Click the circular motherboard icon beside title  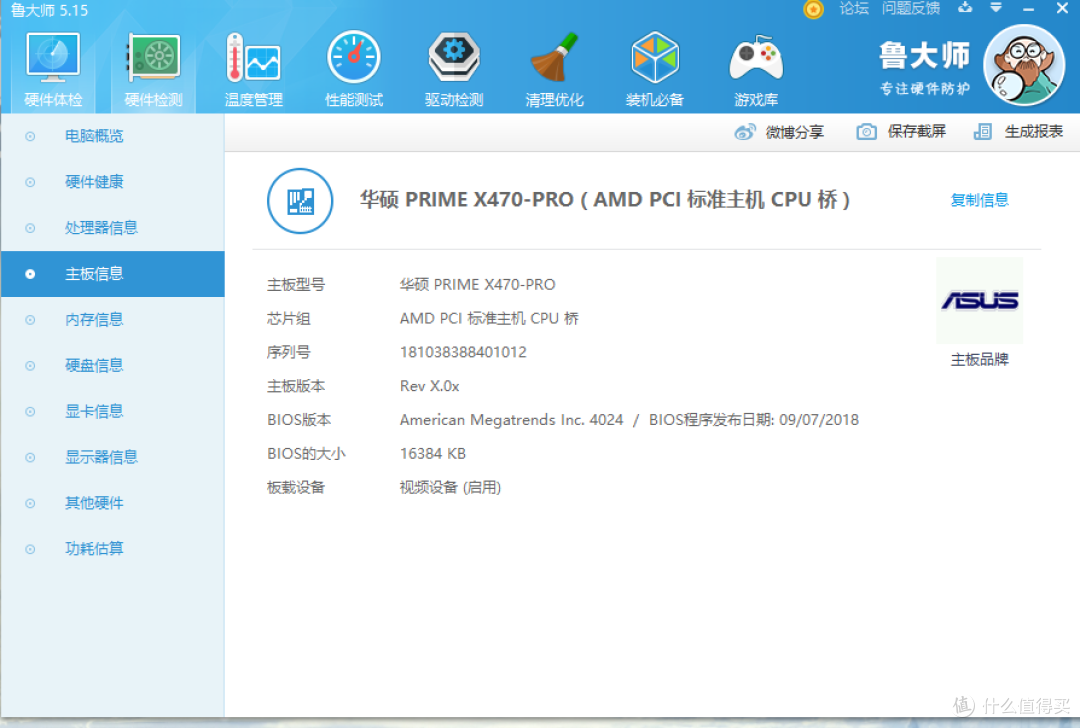click(x=300, y=200)
